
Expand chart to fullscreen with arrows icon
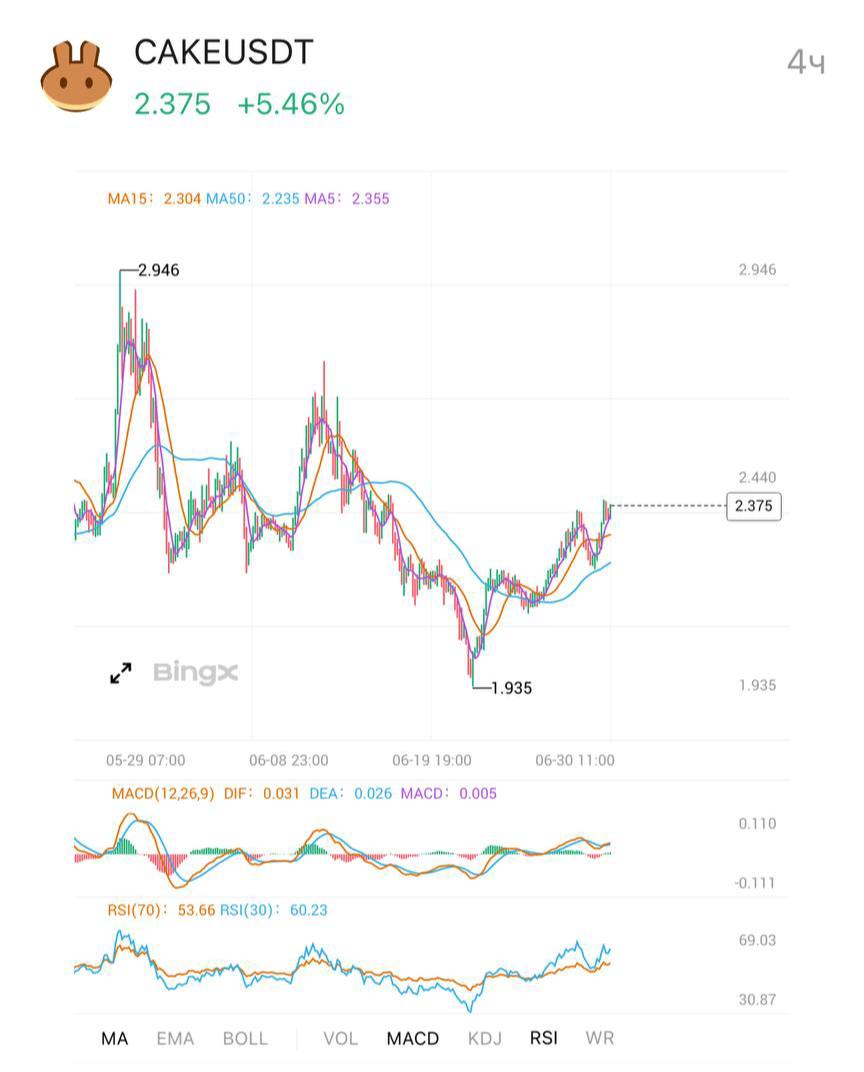point(121,673)
